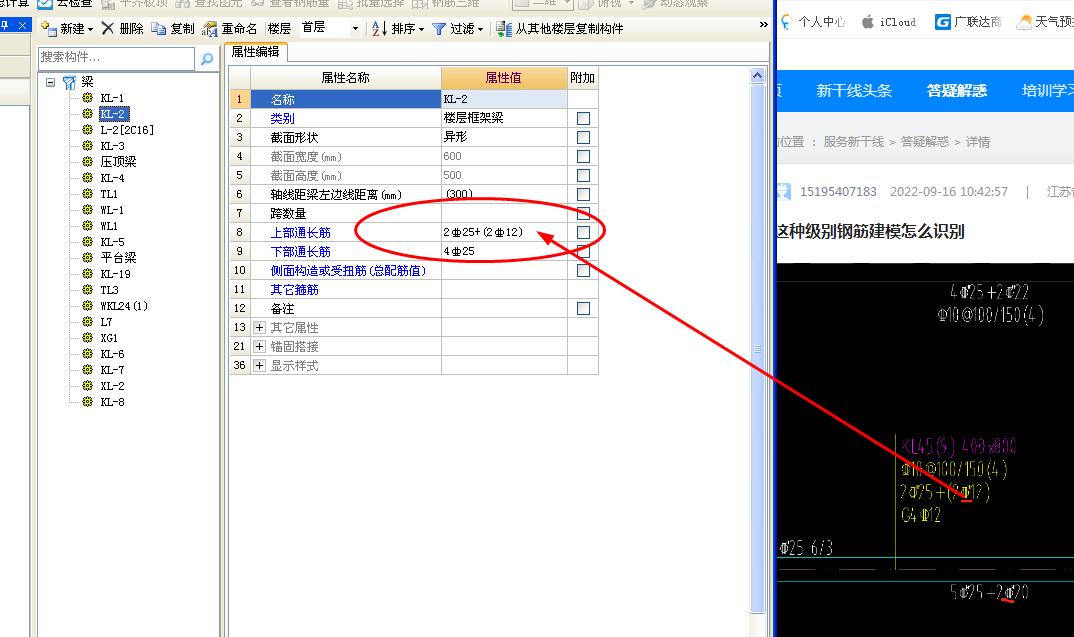
Task: Click 属性值 column header
Action: [503, 78]
